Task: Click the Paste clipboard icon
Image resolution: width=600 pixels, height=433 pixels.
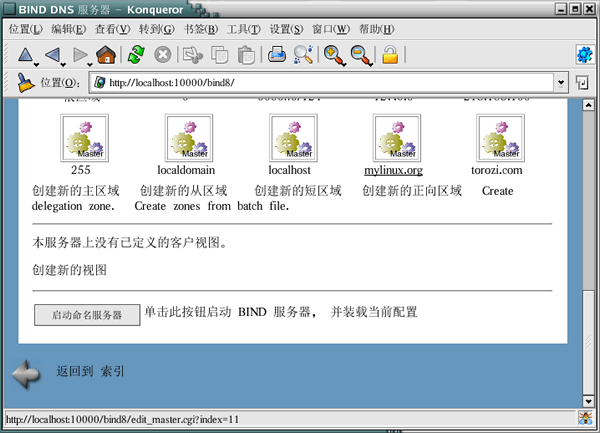Action: point(246,55)
